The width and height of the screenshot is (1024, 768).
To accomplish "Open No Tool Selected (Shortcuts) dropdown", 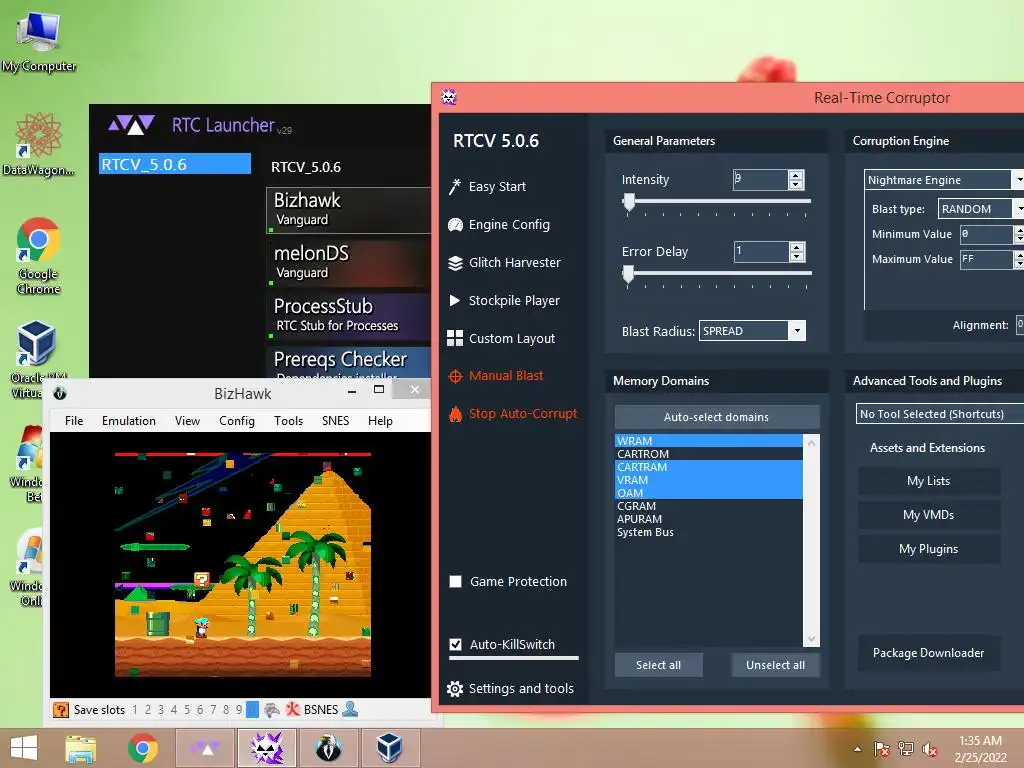I will 940,413.
